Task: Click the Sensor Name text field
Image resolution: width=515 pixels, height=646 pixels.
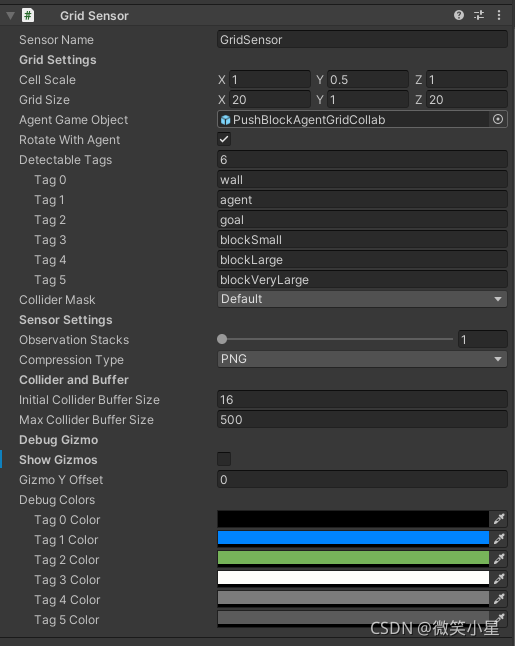Action: pos(362,40)
